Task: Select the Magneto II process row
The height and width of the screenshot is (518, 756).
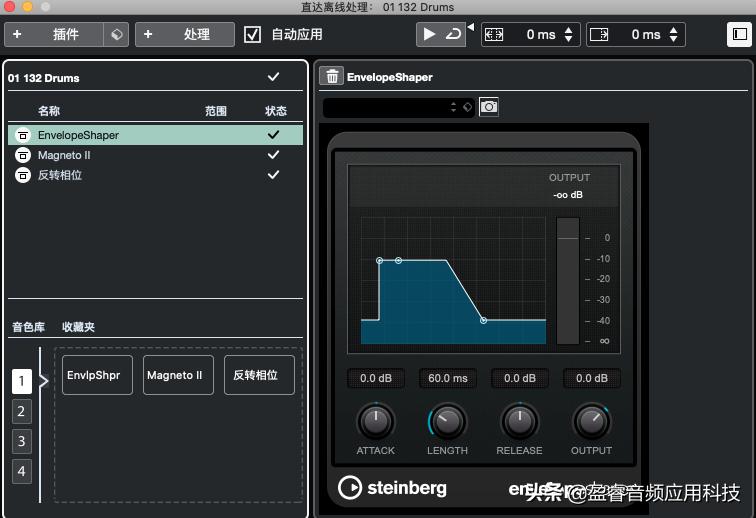Action: click(x=155, y=155)
